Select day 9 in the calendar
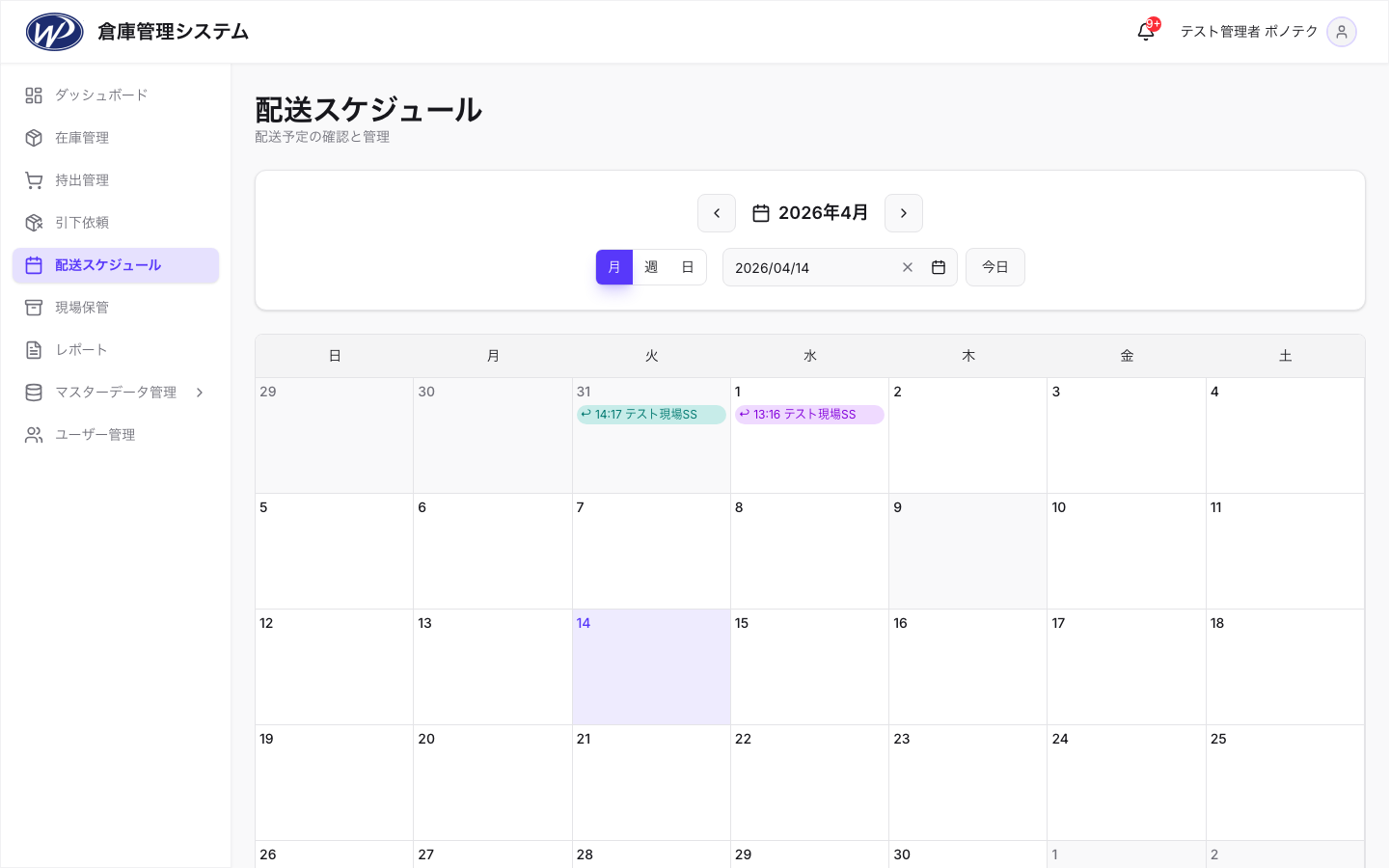 pyautogui.click(x=967, y=552)
